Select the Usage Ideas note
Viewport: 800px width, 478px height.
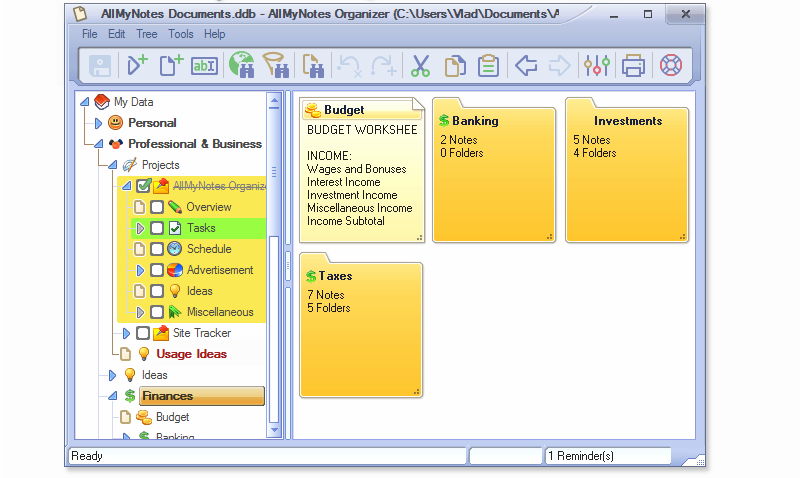pyautogui.click(x=191, y=354)
